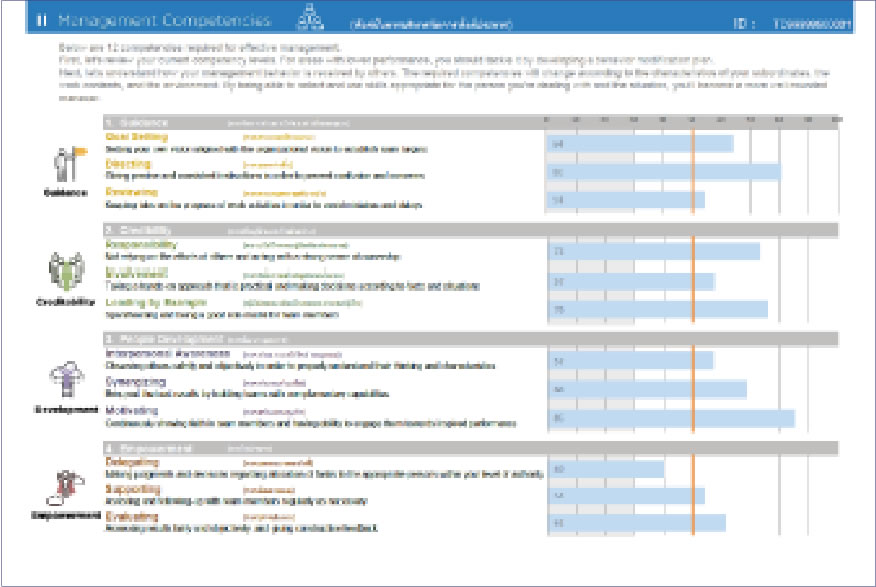Click the Motivating score bar
Viewport: 876px width, 587px height.
pyautogui.click(x=670, y=418)
